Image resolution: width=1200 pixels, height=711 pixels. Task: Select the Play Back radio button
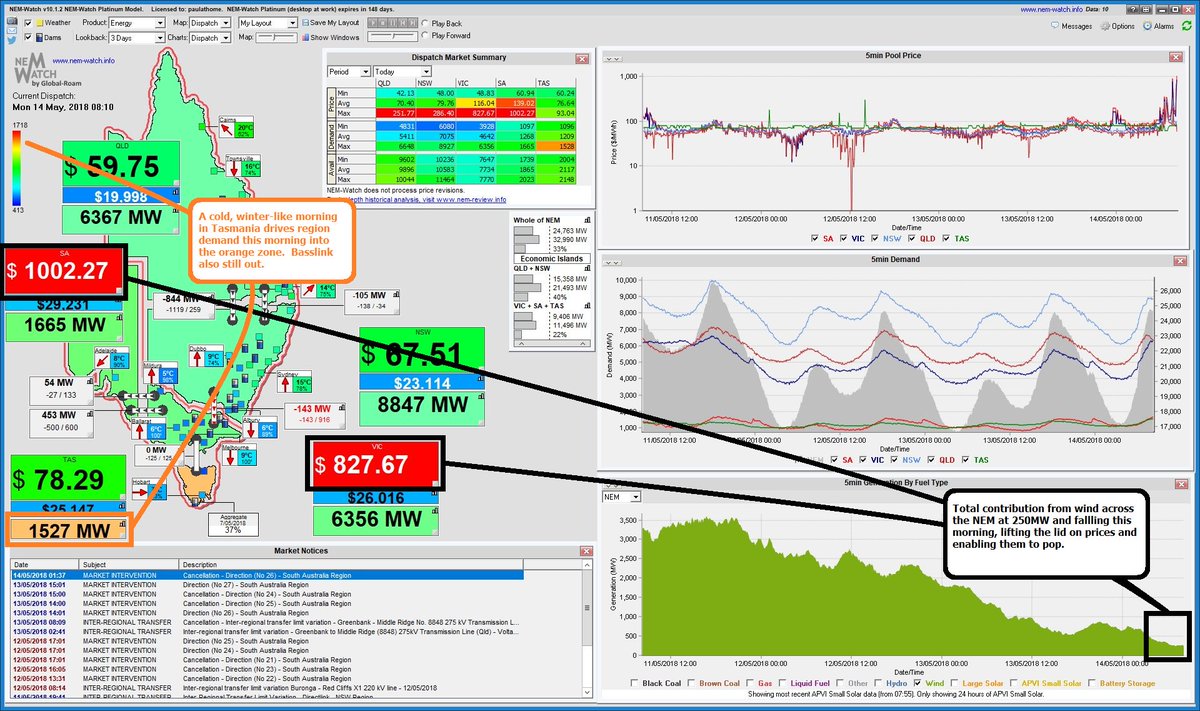426,22
